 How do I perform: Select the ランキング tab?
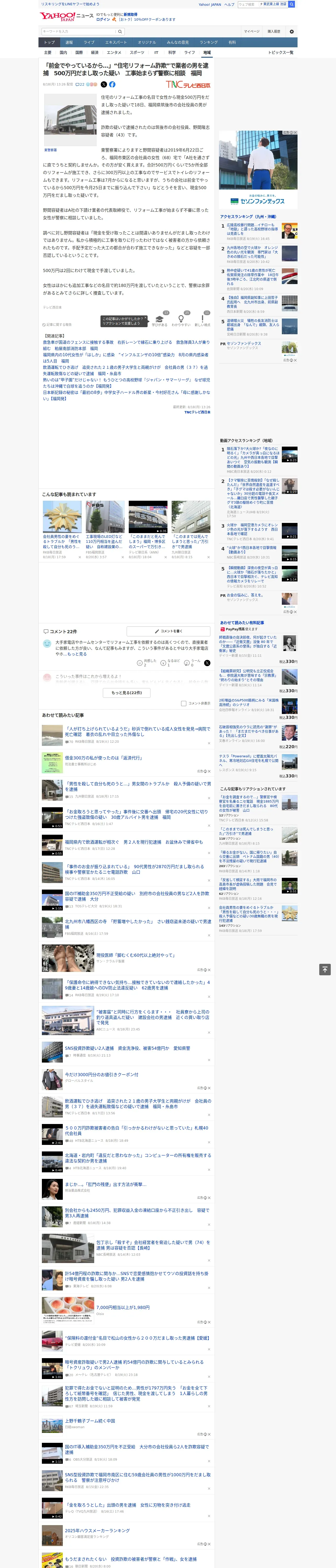[209, 43]
